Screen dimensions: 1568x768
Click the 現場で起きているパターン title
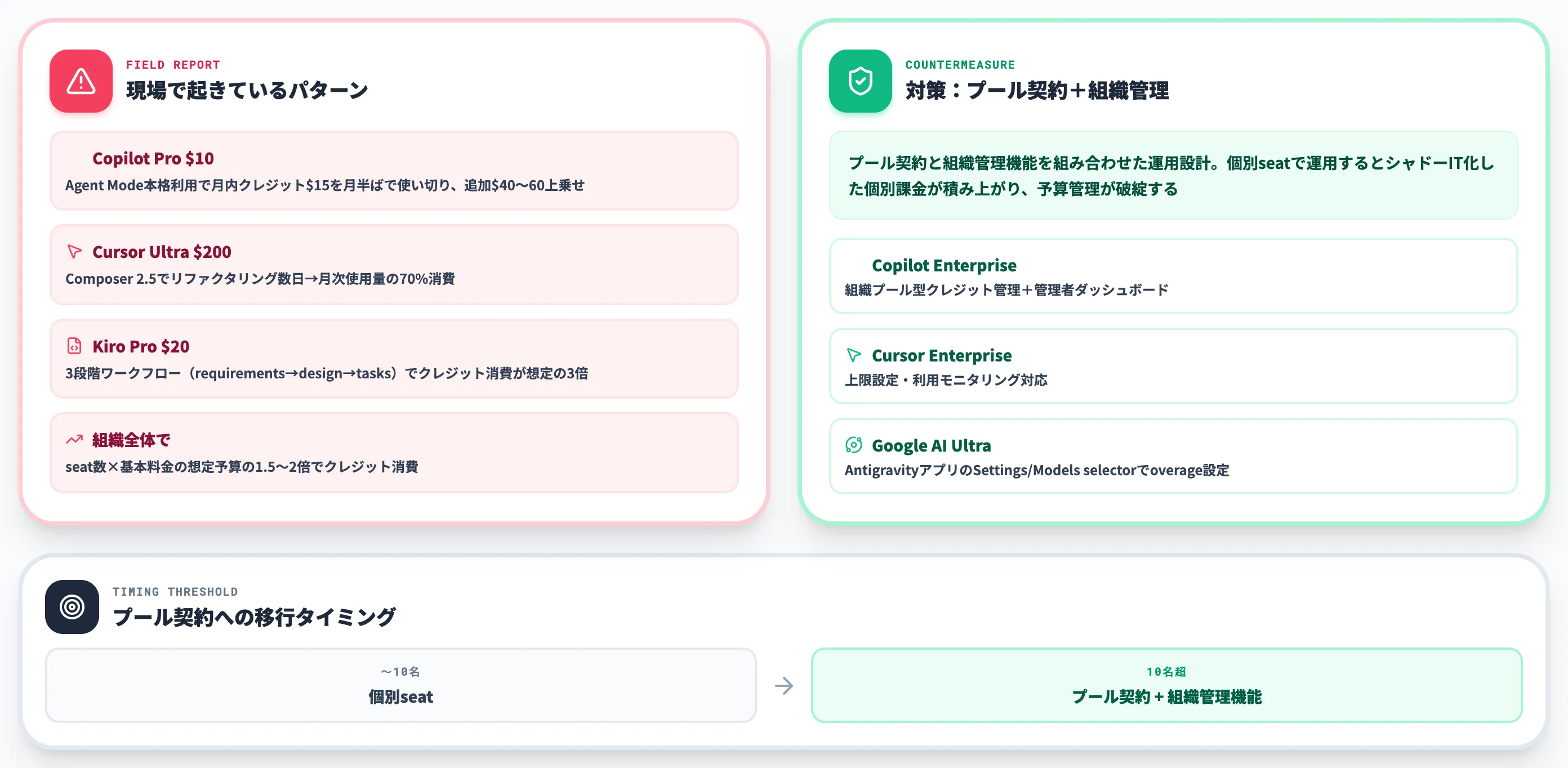pos(247,90)
